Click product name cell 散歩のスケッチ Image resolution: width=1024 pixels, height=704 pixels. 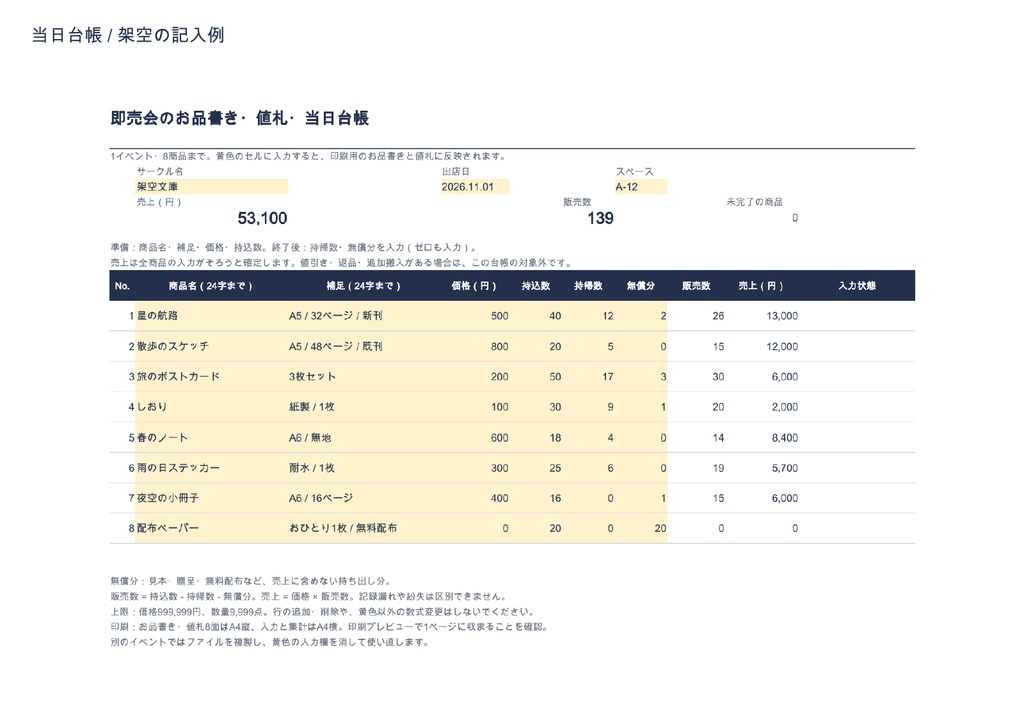click(212, 347)
